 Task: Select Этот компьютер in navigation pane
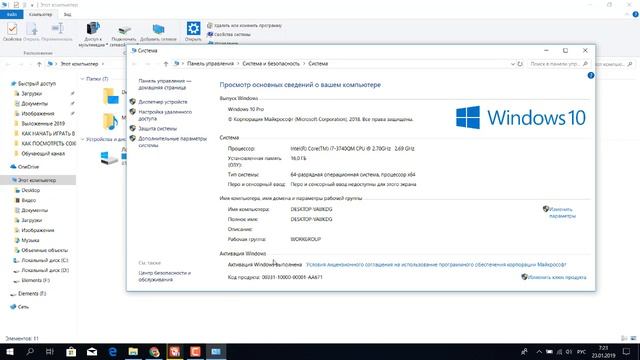tap(37, 180)
